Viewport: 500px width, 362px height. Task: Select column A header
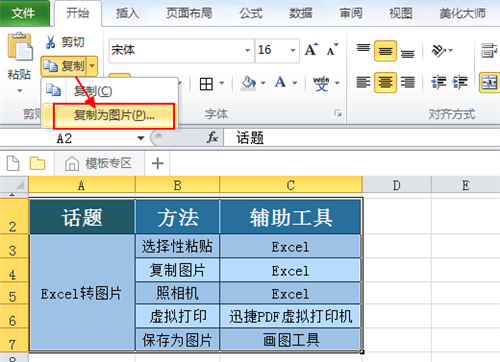[x=81, y=185]
